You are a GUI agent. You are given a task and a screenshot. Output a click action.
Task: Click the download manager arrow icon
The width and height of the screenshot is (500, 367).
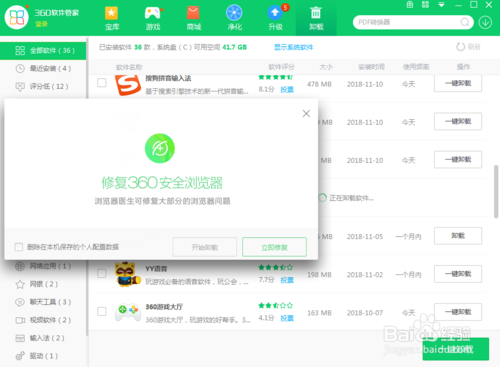point(485,23)
